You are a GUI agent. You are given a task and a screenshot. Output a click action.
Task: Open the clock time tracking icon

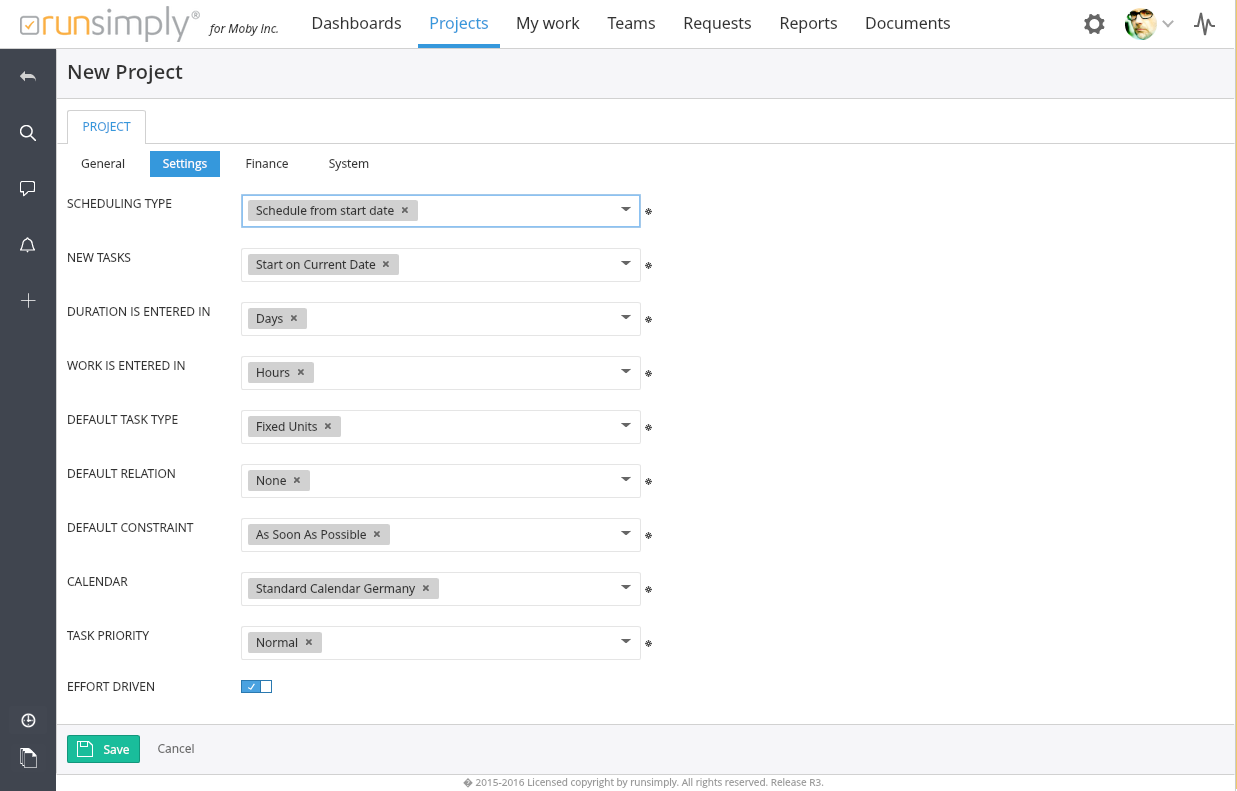tap(28, 721)
